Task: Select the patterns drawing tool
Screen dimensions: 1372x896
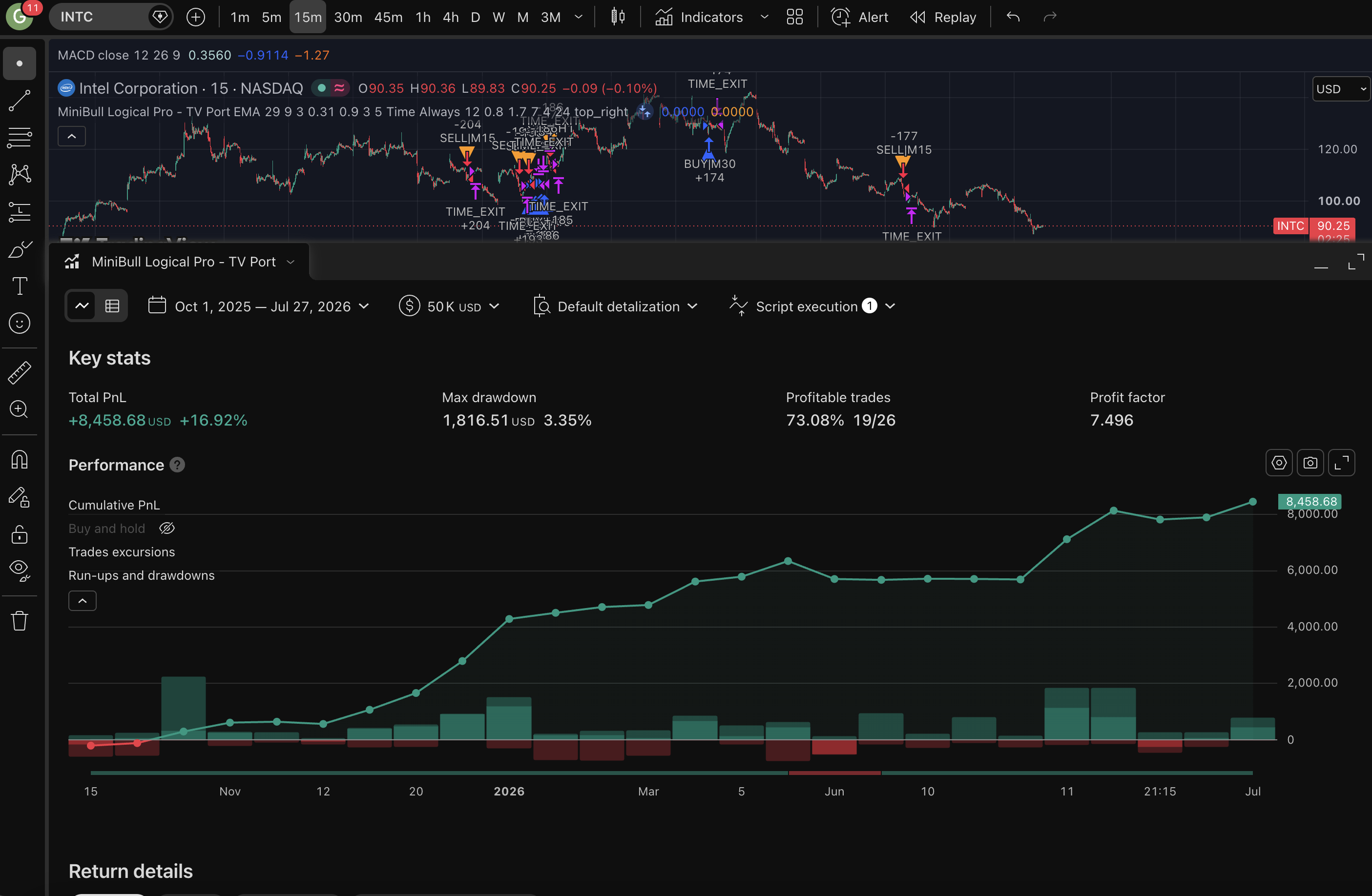Action: (x=19, y=175)
